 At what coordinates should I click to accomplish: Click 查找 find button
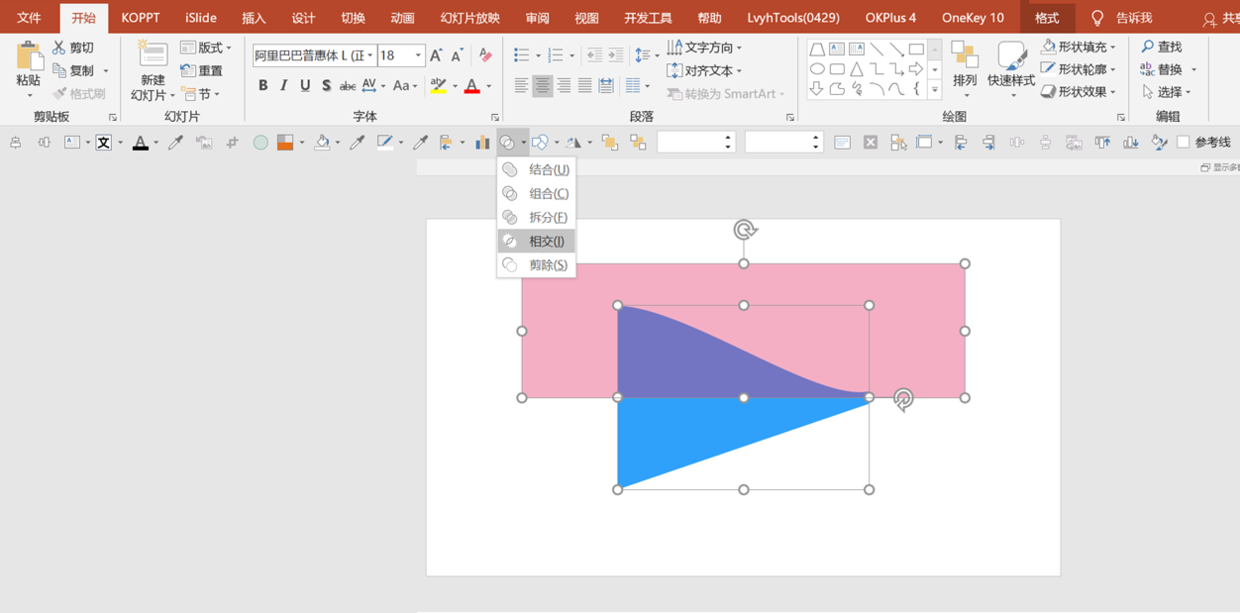coord(1162,47)
